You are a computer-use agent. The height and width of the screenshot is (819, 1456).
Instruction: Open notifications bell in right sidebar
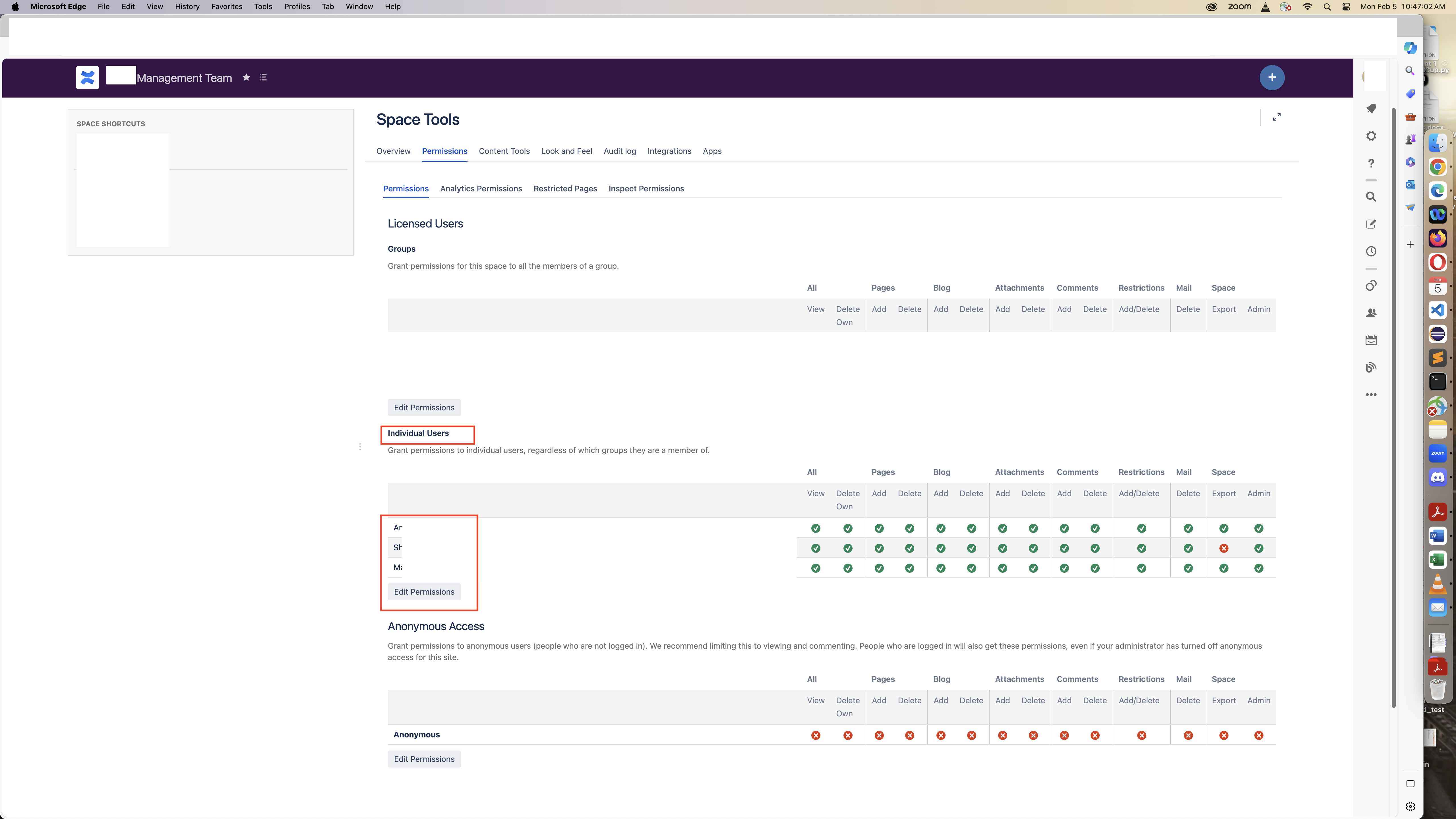pos(1371,109)
